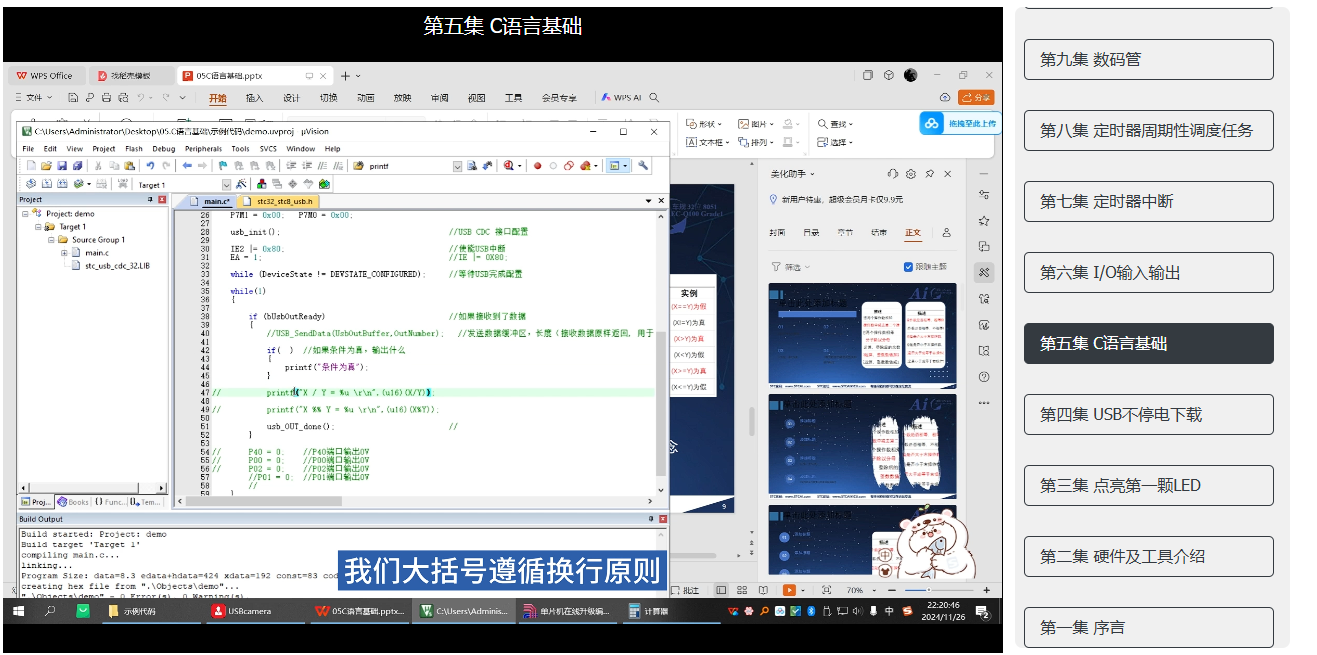Open notification center in taskbar

point(982,610)
